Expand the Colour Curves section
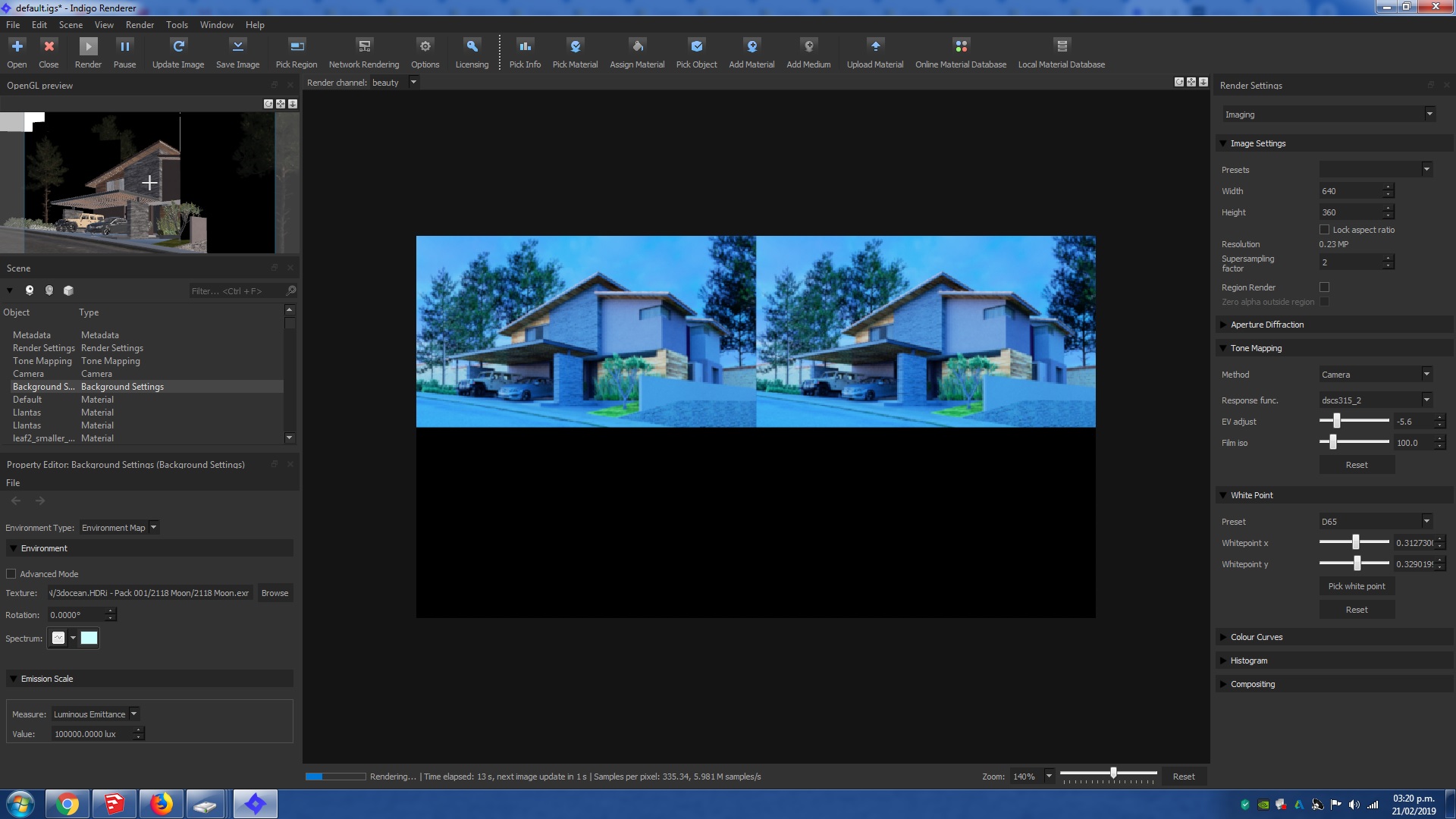 pos(1257,637)
